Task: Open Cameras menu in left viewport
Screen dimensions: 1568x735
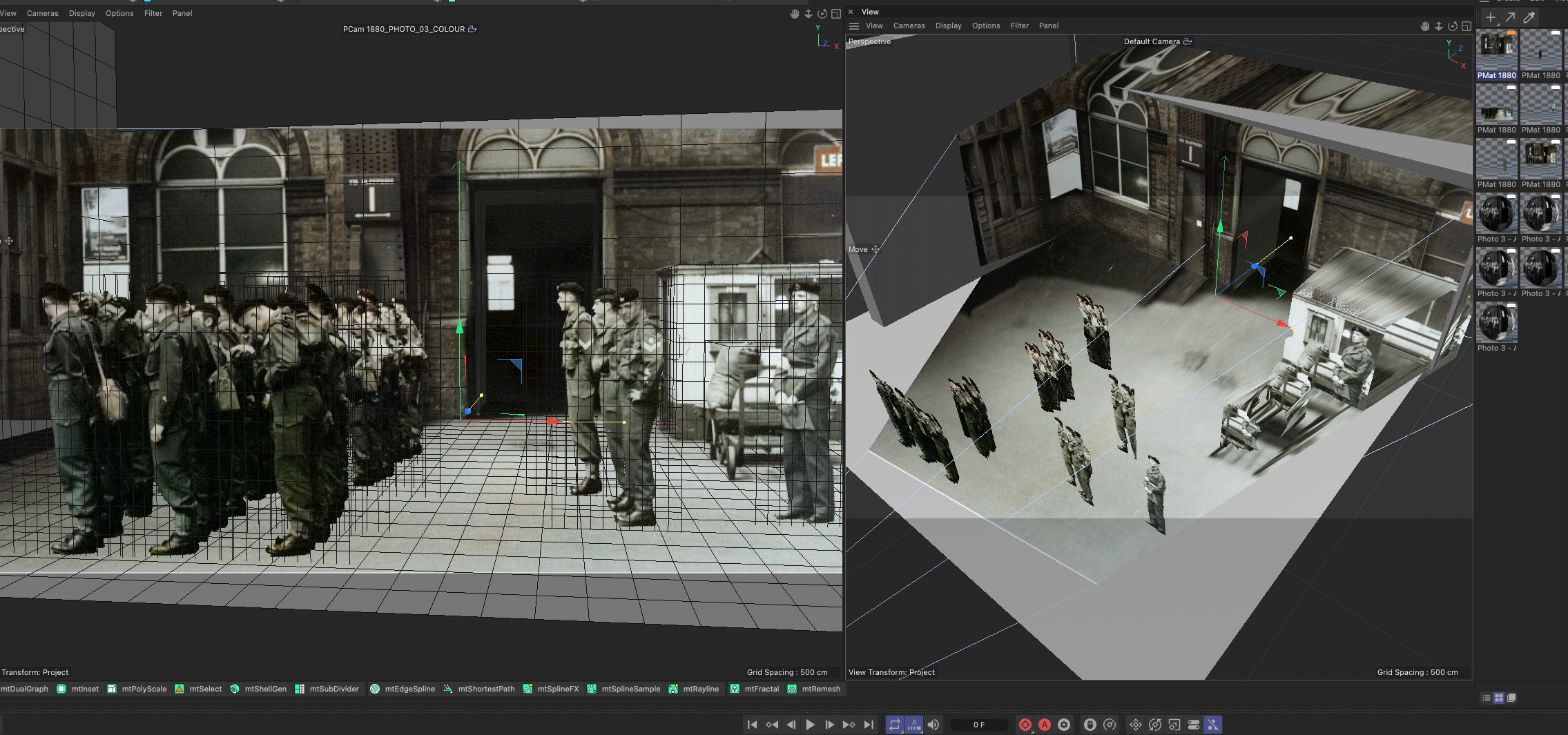Action: 43,13
